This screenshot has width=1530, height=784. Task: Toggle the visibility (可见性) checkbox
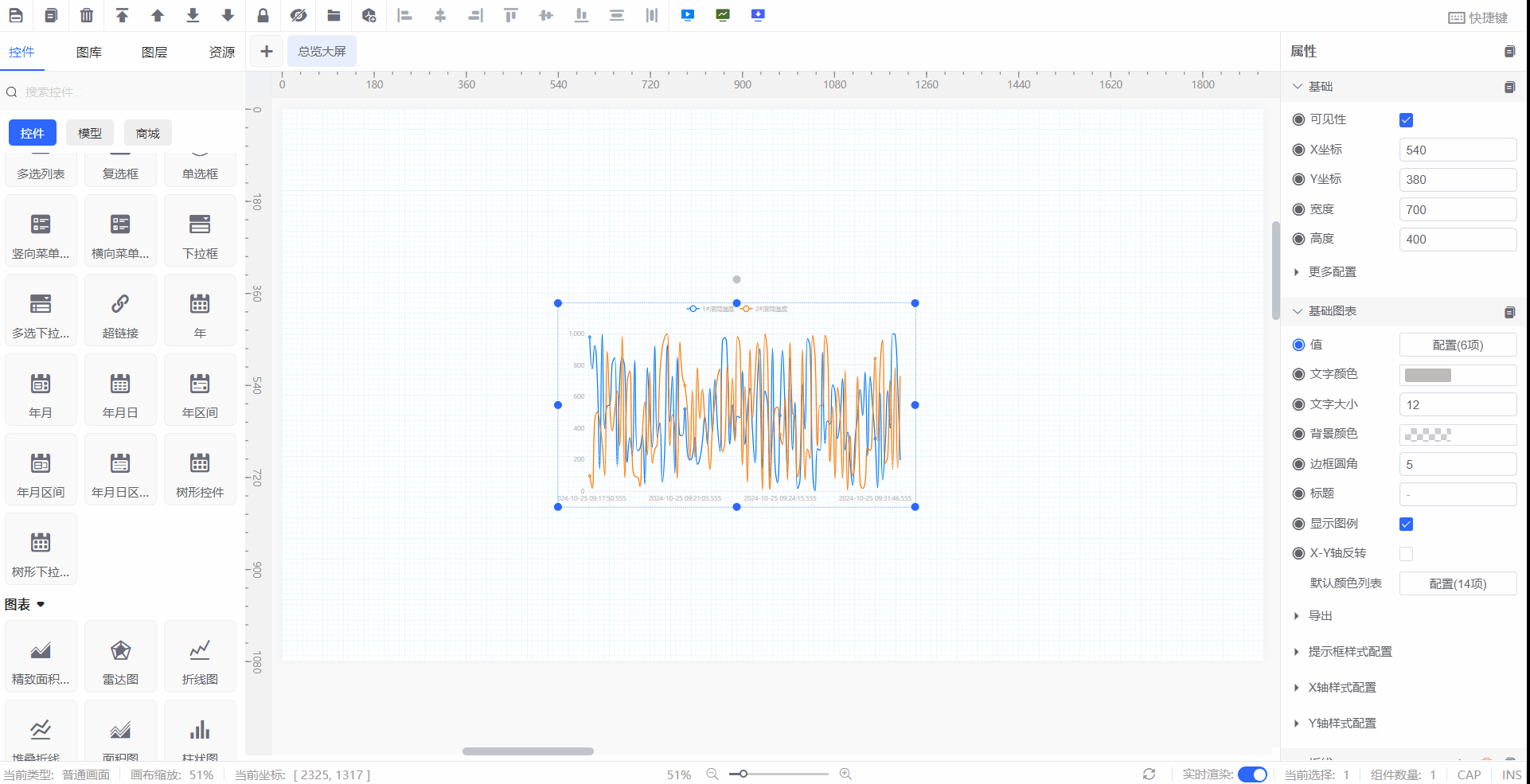point(1406,120)
